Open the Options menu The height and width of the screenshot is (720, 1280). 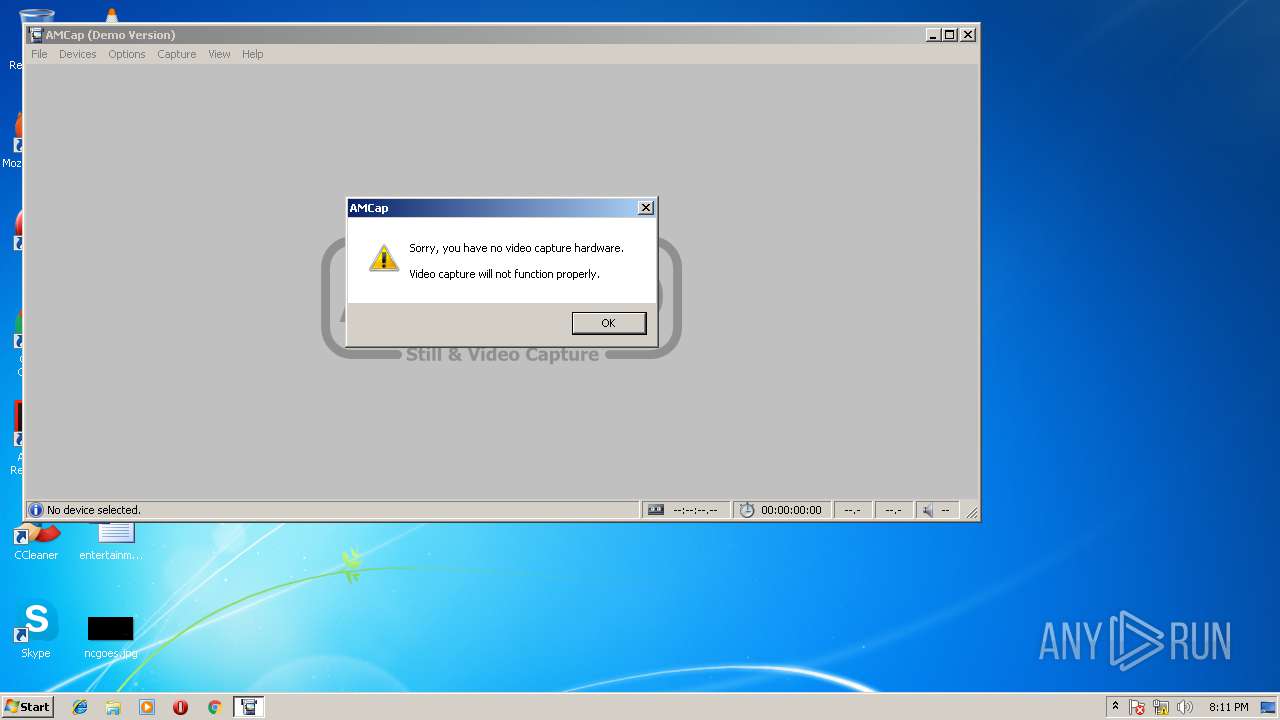coord(127,54)
